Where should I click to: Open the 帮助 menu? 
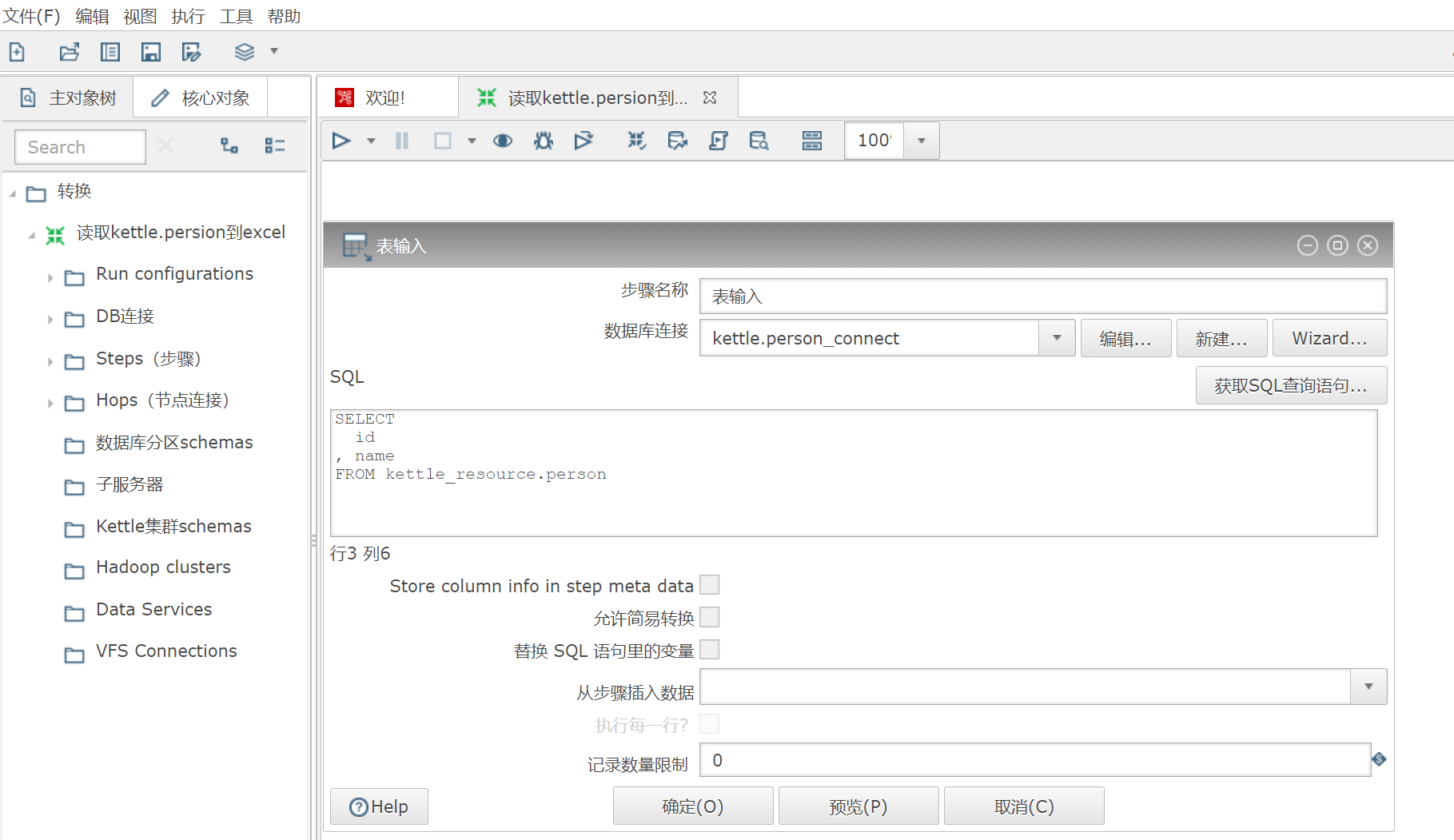point(284,16)
